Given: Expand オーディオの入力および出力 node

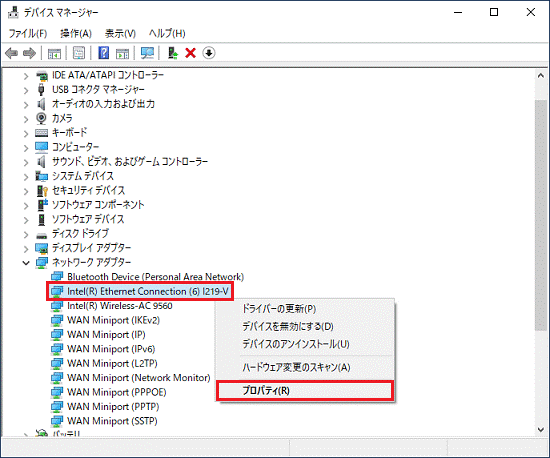Looking at the screenshot, I should (x=26, y=105).
